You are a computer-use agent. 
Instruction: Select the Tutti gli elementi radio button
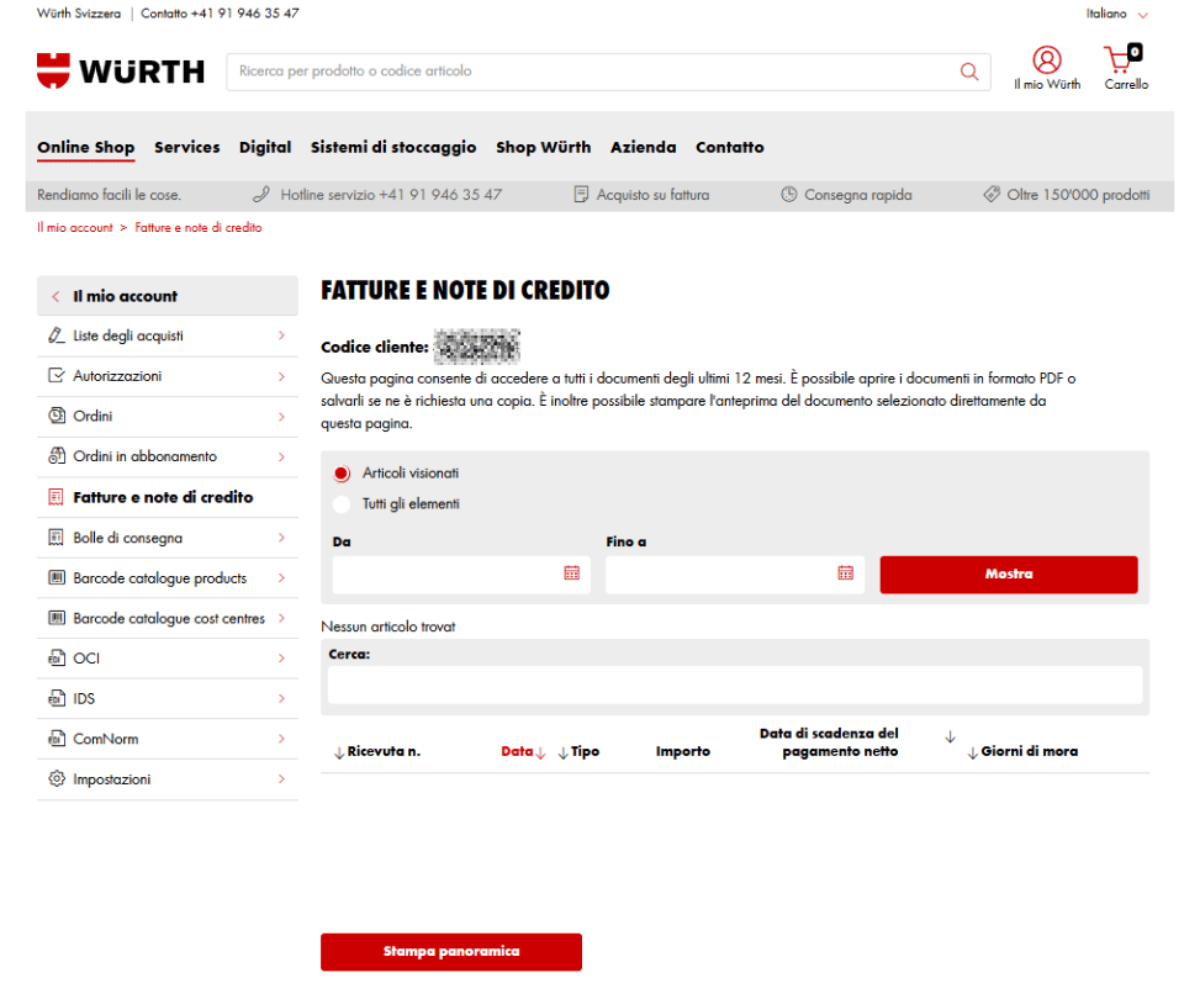coord(342,504)
